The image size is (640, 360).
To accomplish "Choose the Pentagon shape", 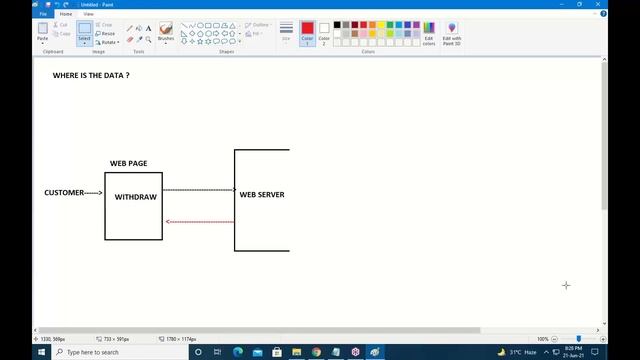I will coord(200,33).
